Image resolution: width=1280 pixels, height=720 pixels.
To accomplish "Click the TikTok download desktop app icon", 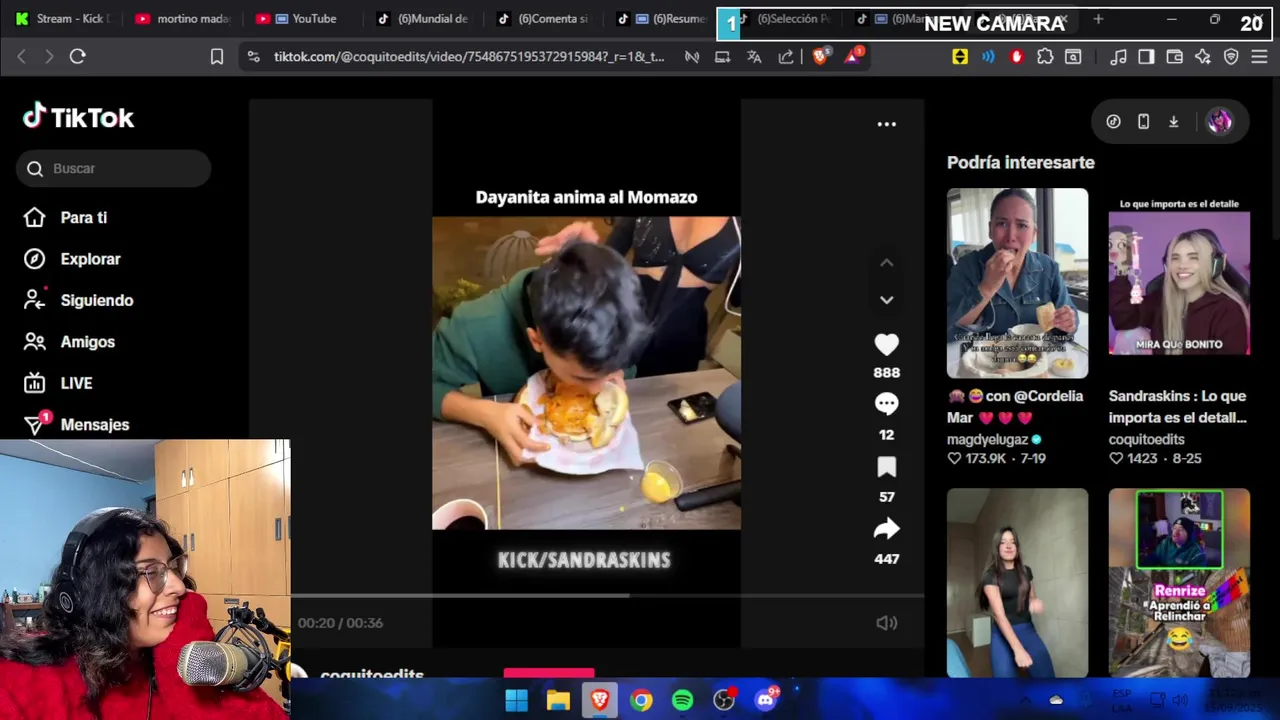I will (1173, 121).
